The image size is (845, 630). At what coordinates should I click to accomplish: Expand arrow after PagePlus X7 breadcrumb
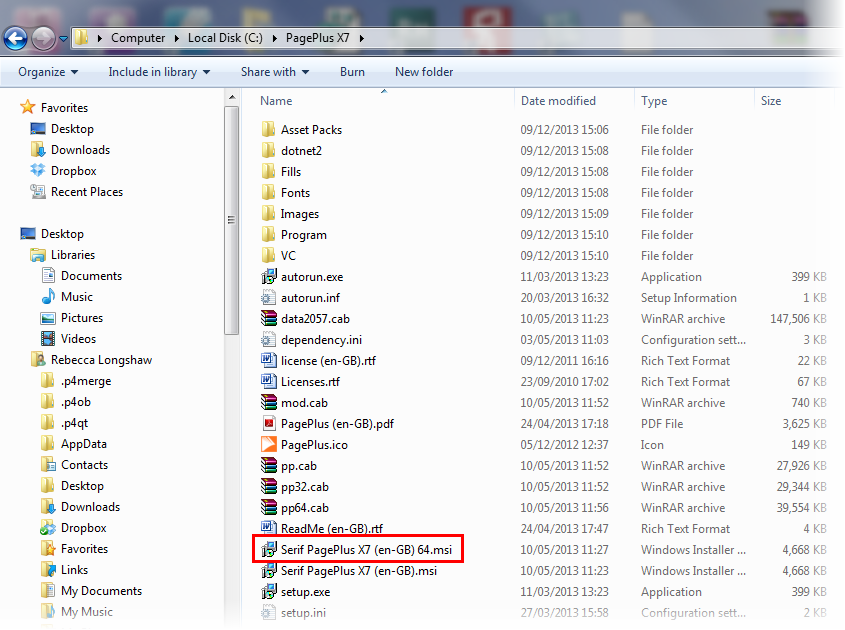click(x=362, y=38)
